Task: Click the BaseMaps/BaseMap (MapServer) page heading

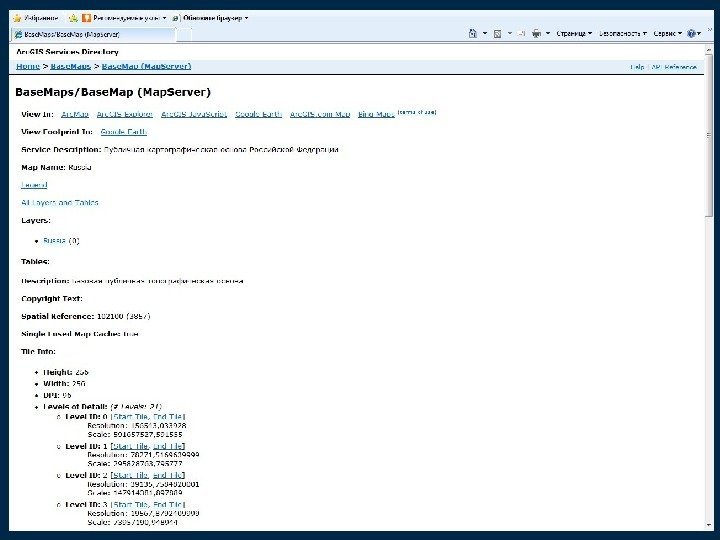Action: (x=113, y=92)
